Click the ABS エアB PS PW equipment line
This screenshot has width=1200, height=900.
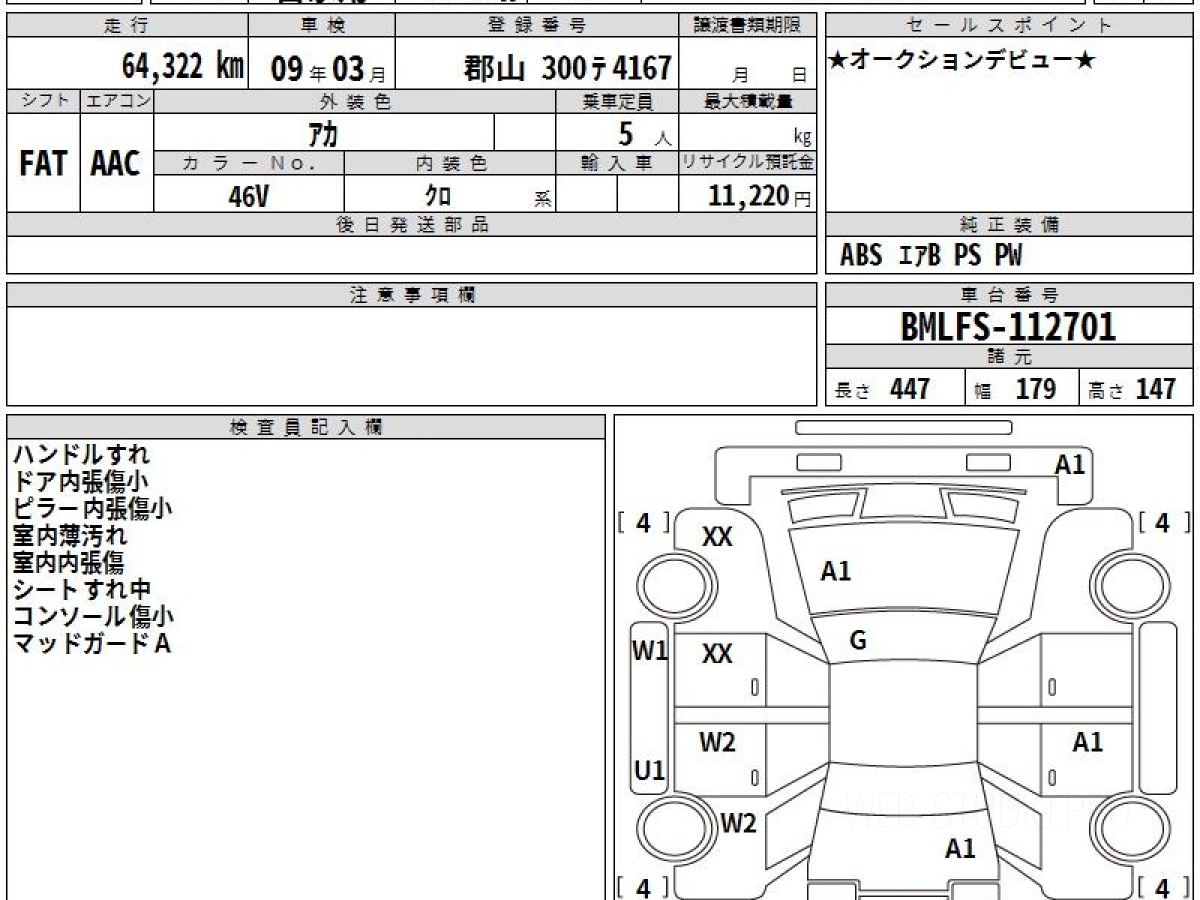point(931,256)
